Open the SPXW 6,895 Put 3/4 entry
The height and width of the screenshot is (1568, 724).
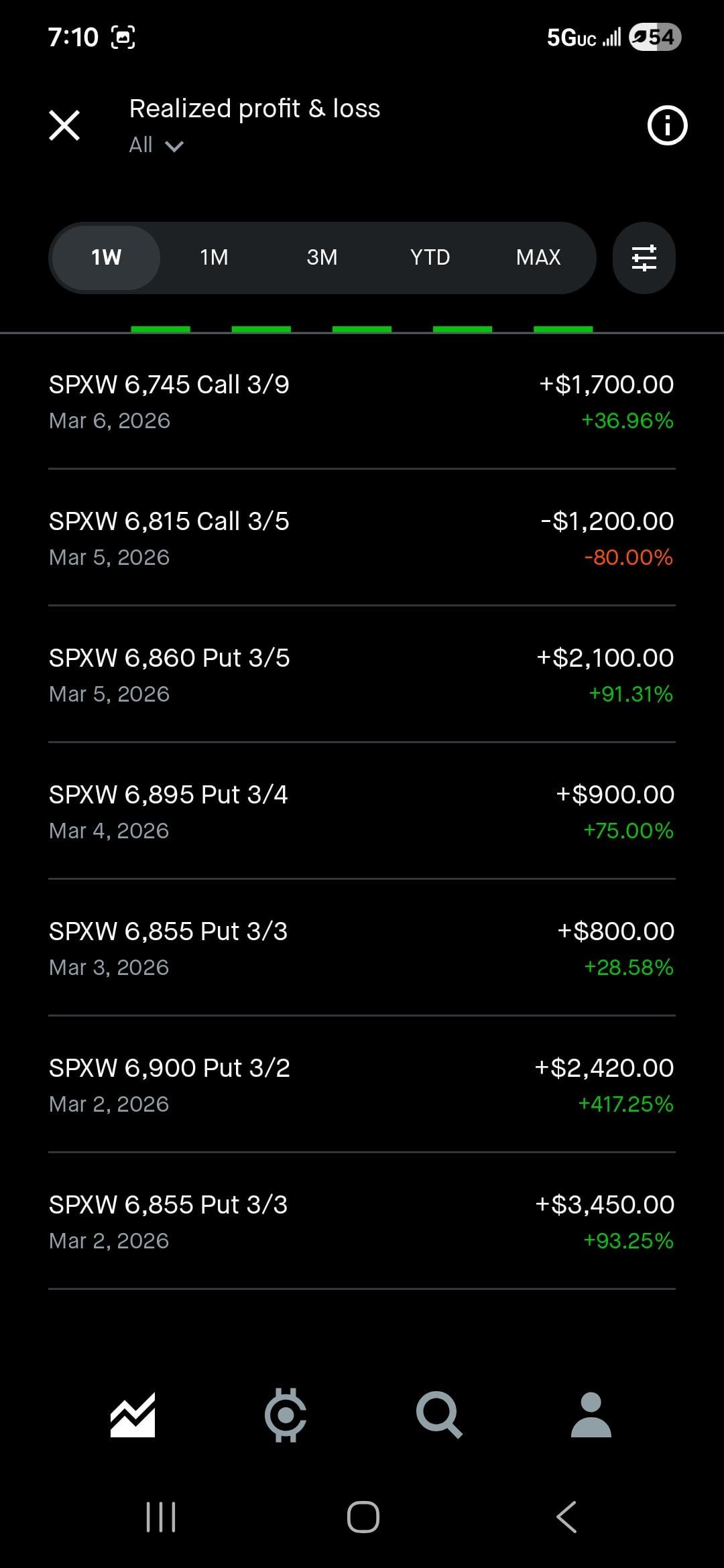(361, 811)
